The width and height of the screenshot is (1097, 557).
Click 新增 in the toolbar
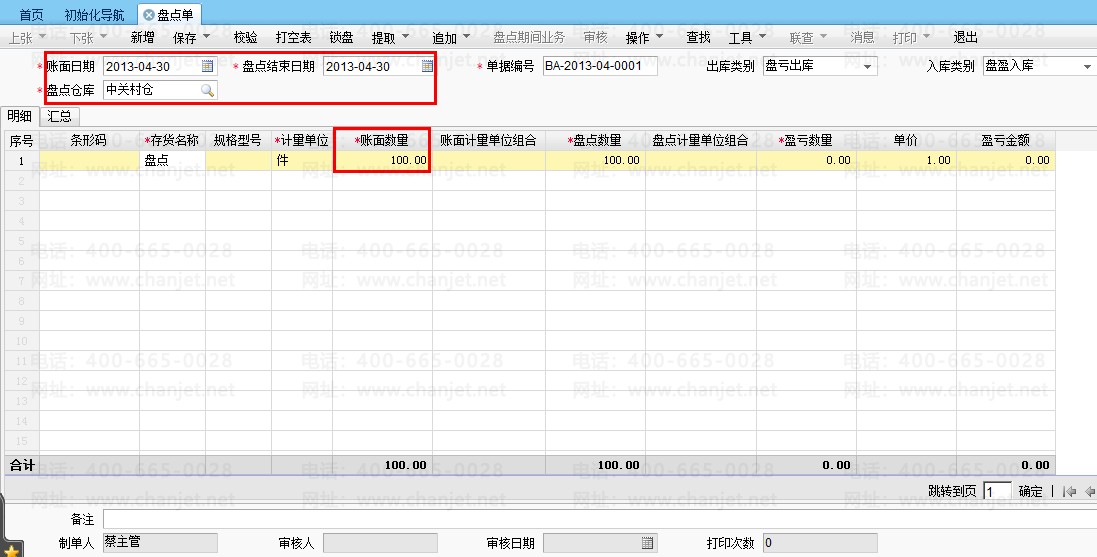point(142,37)
